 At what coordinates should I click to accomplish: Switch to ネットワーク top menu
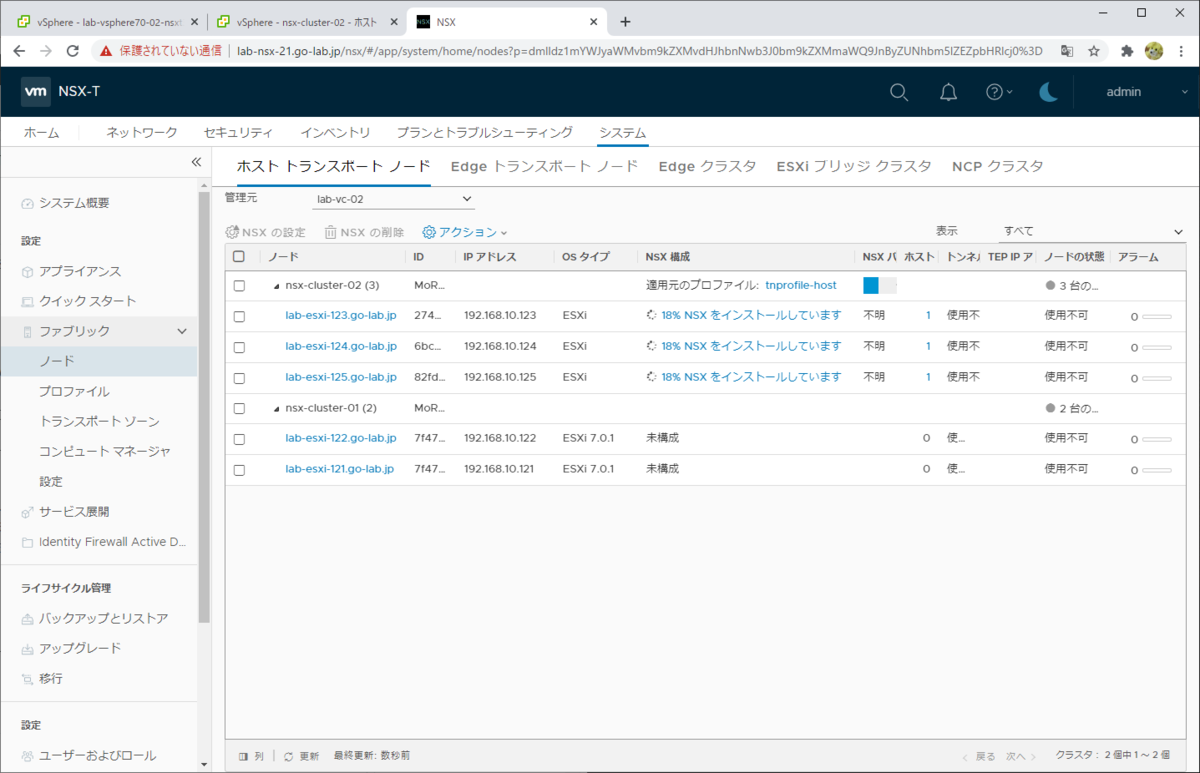[x=142, y=133]
